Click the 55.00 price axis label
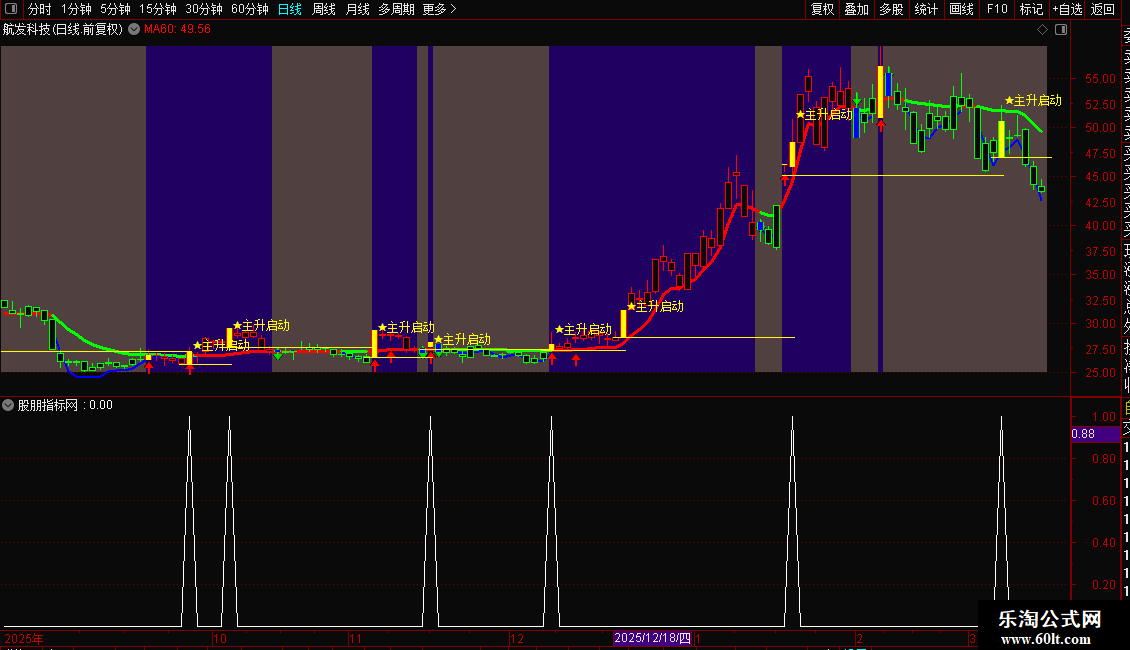This screenshot has height=650, width=1130. (x=1100, y=79)
